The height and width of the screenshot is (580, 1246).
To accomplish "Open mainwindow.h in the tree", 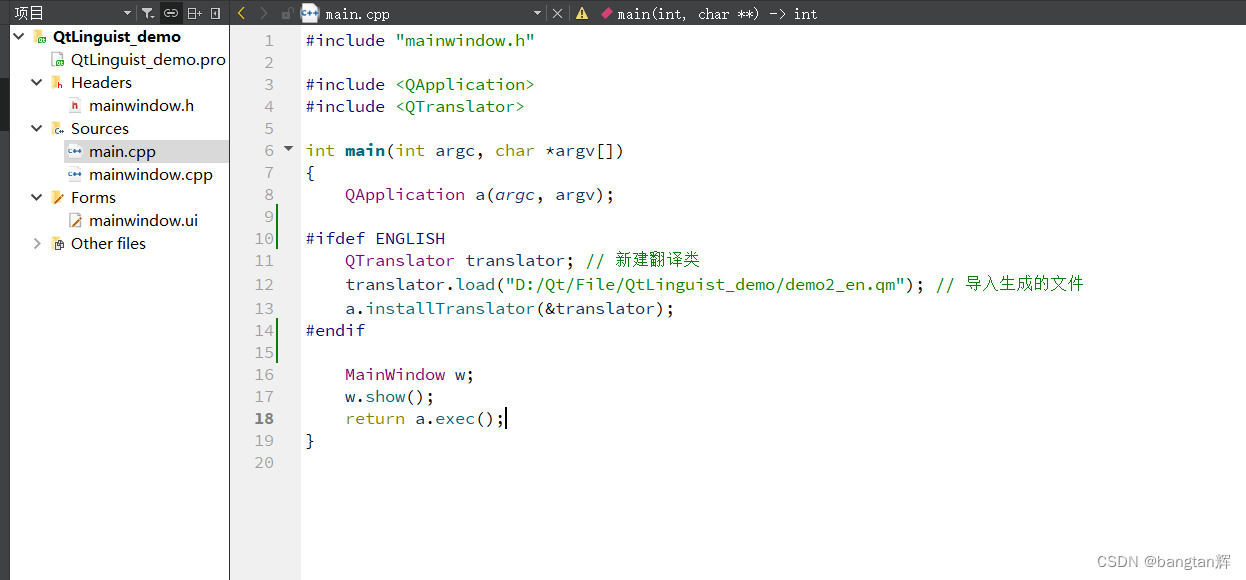I will click(x=141, y=105).
